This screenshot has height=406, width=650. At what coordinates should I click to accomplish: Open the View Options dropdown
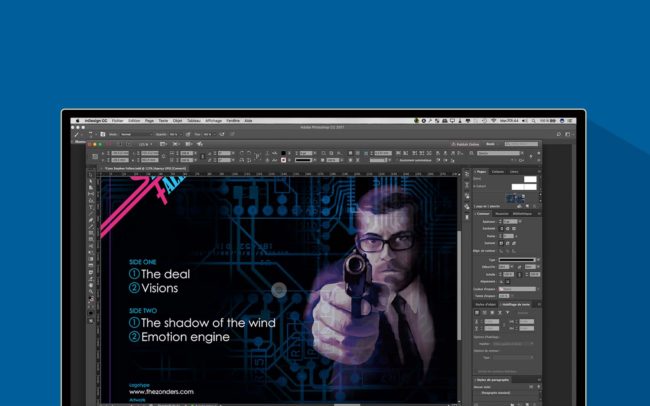click(x=163, y=144)
